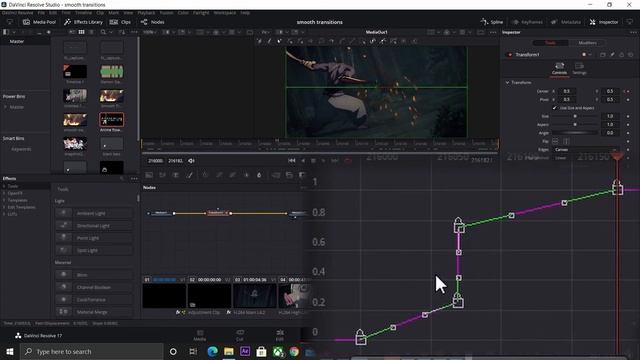Image resolution: width=640 pixels, height=360 pixels.
Task: Open the Keyframes panel
Action: (528, 22)
